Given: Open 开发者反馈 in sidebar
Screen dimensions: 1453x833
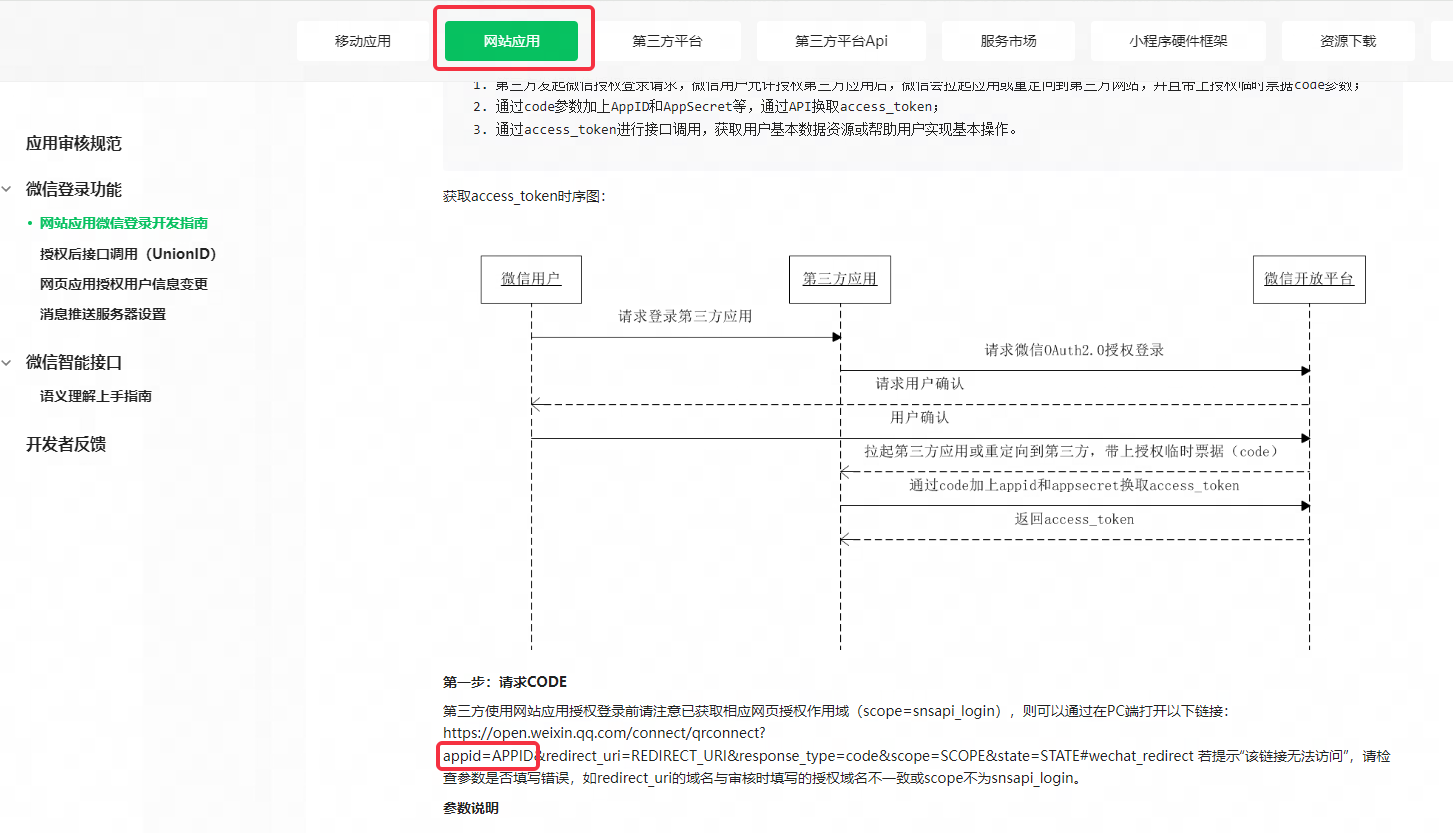Looking at the screenshot, I should pyautogui.click(x=66, y=444).
